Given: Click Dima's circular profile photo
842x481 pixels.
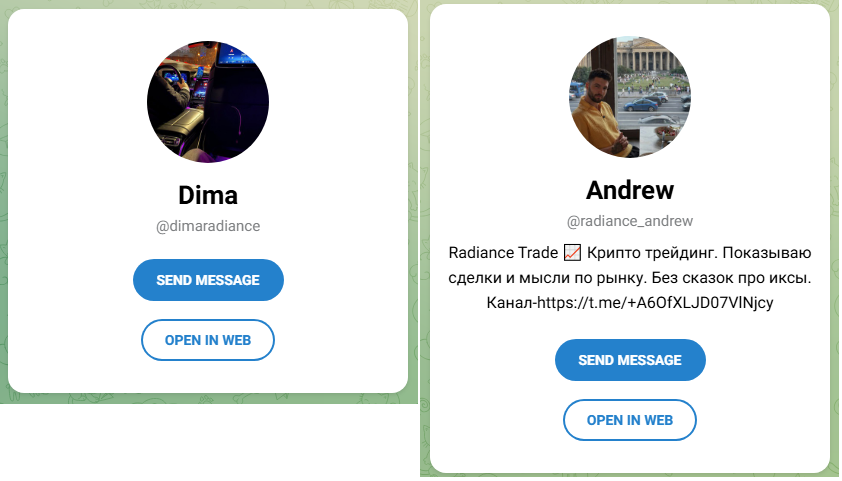Looking at the screenshot, I should click(208, 101).
